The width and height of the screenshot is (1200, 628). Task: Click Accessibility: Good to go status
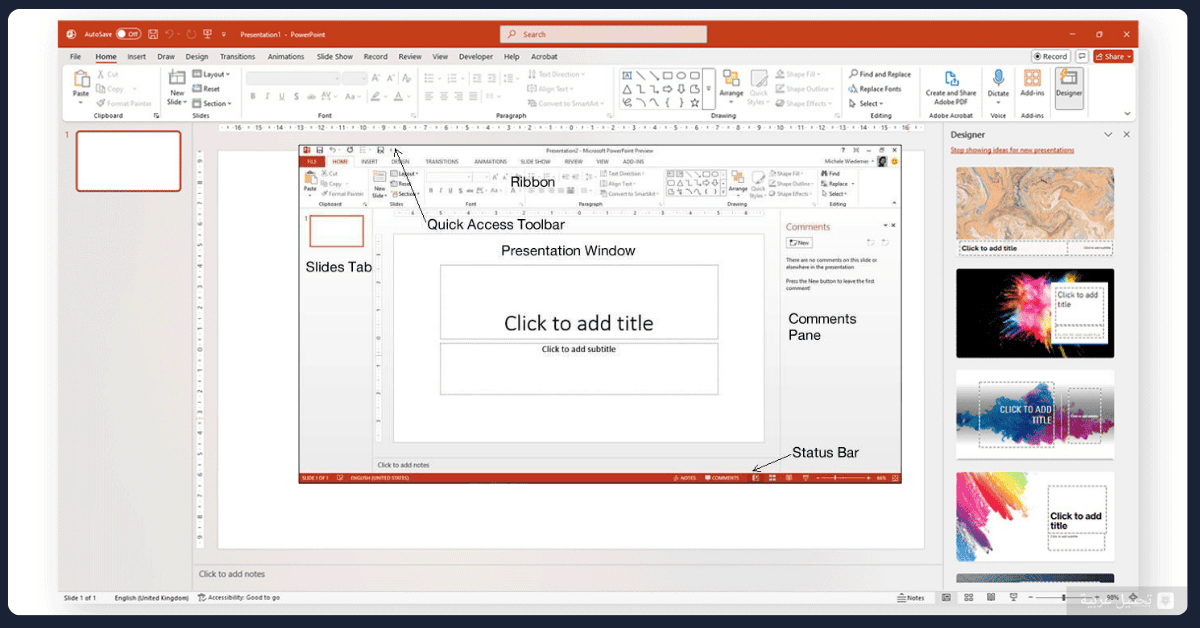coord(239,597)
